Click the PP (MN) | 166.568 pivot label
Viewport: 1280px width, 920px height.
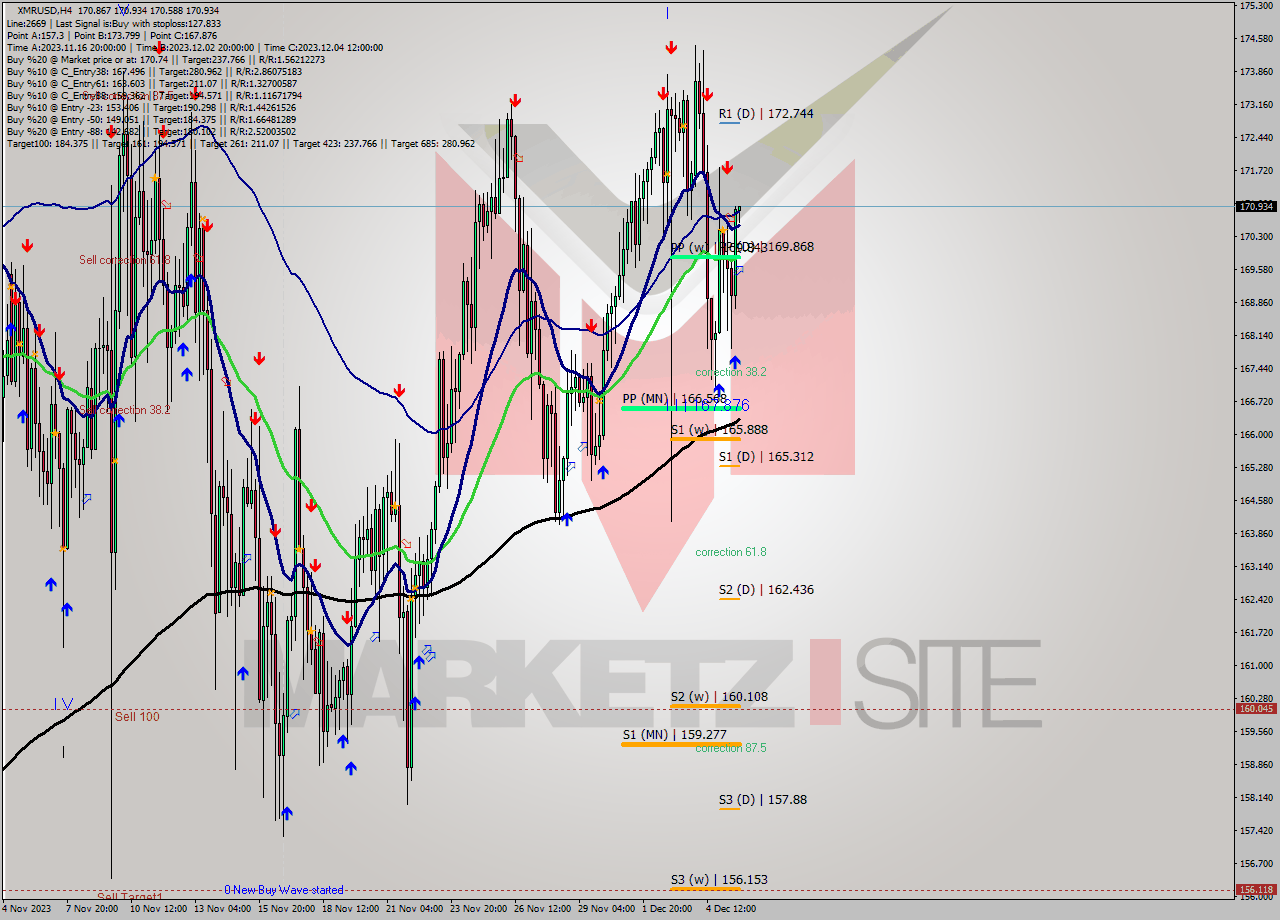[x=674, y=399]
